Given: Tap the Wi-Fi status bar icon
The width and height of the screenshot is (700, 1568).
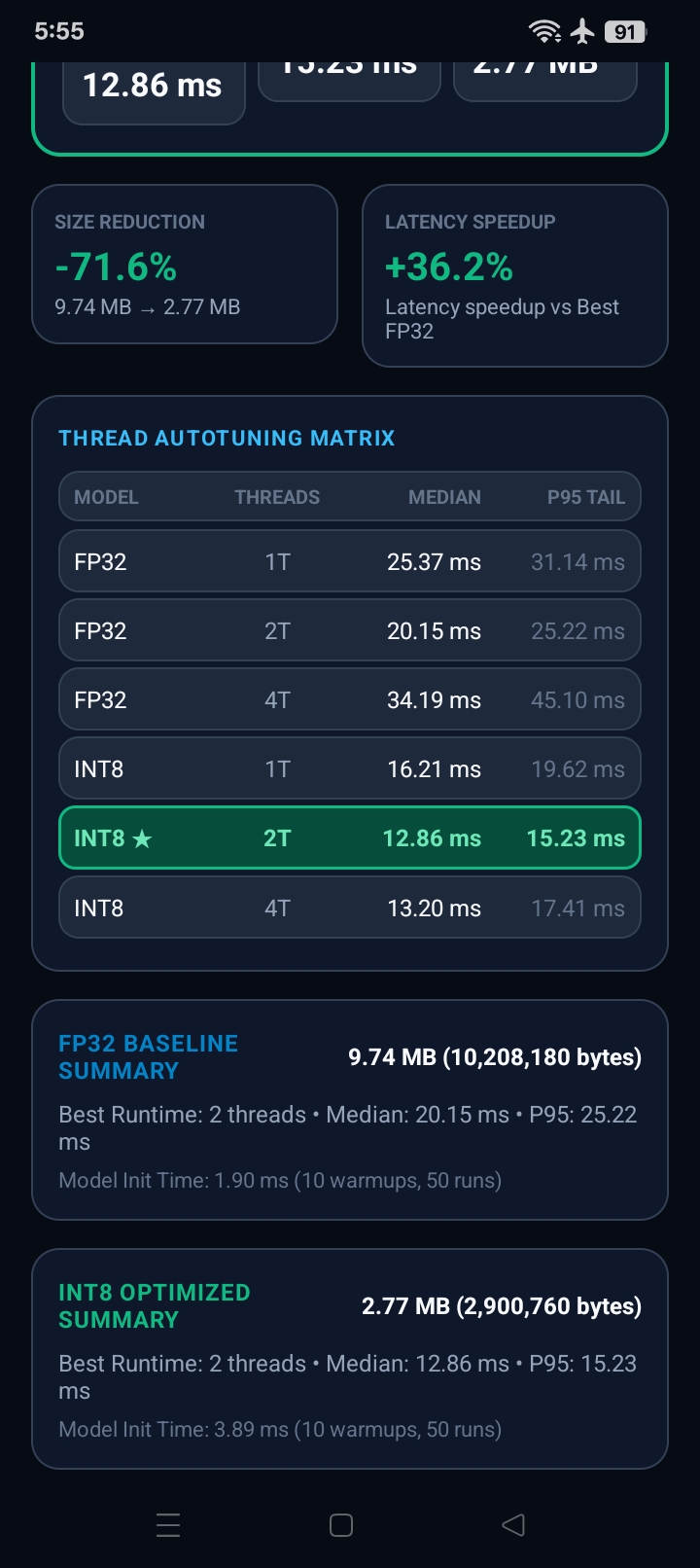Looking at the screenshot, I should click(x=544, y=32).
